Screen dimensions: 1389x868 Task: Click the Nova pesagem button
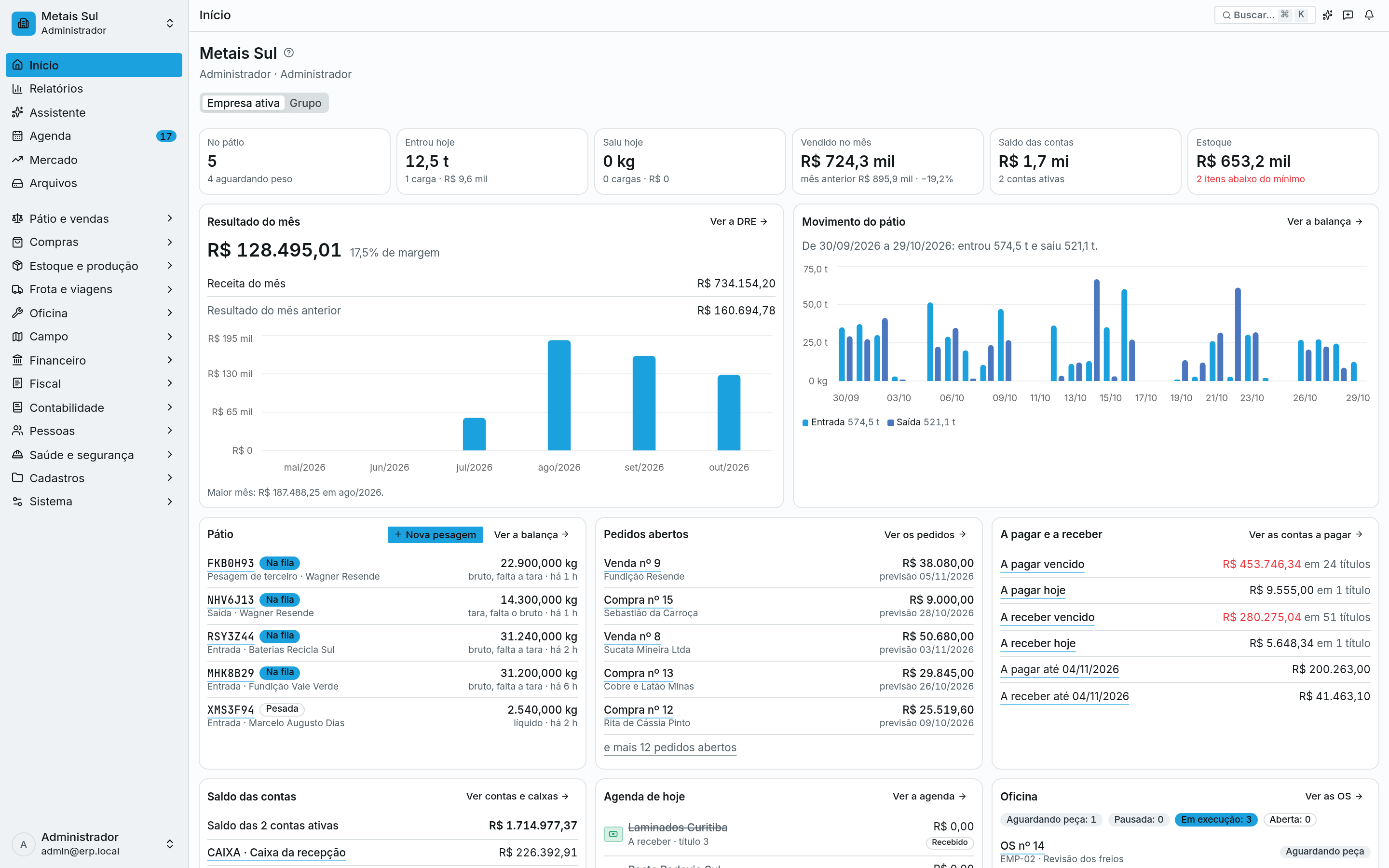pyautogui.click(x=435, y=534)
